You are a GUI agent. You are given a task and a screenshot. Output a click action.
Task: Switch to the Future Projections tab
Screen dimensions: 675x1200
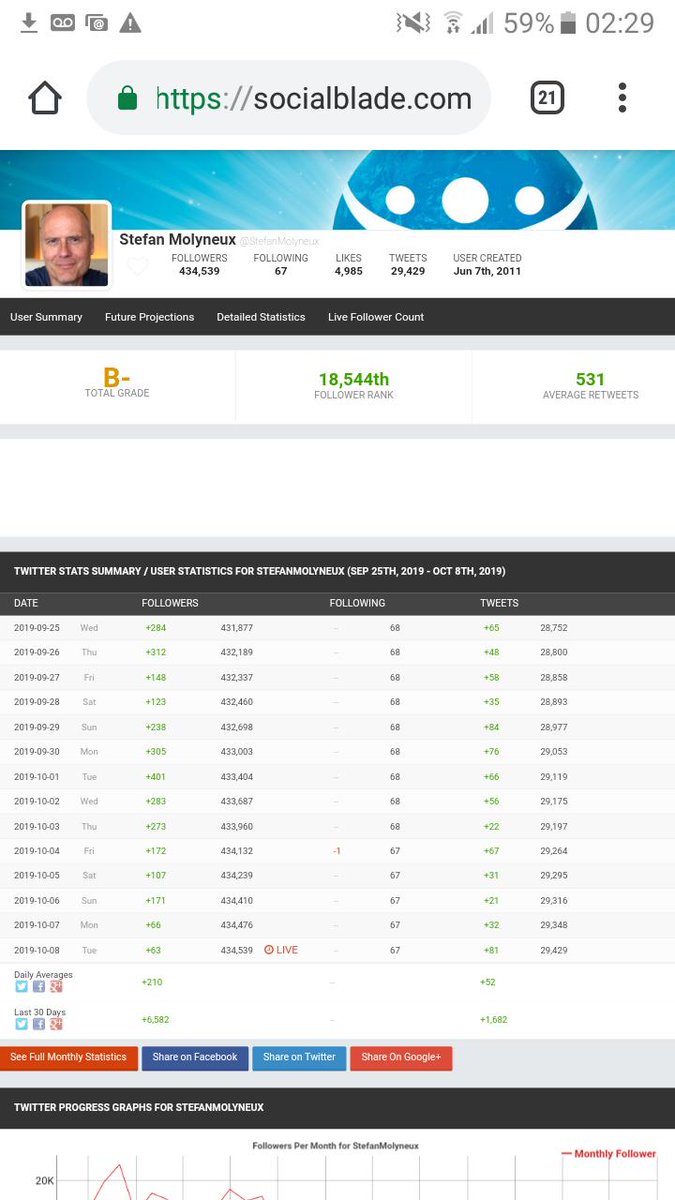click(x=149, y=317)
